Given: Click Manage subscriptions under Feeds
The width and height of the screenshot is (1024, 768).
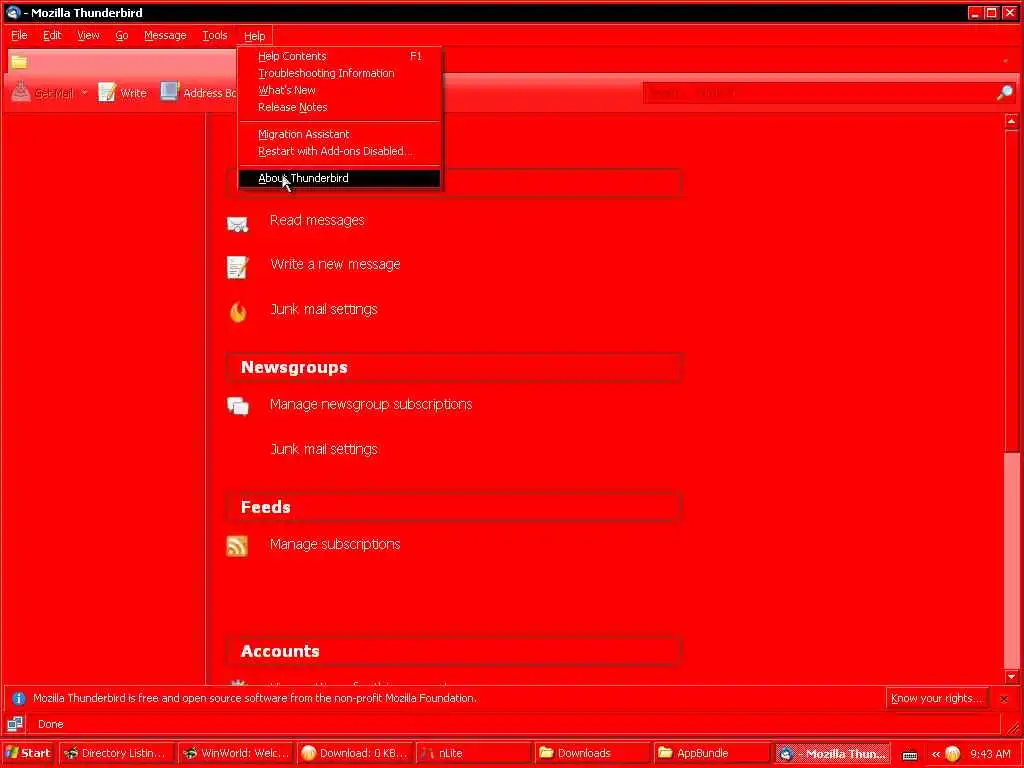Looking at the screenshot, I should tap(335, 544).
